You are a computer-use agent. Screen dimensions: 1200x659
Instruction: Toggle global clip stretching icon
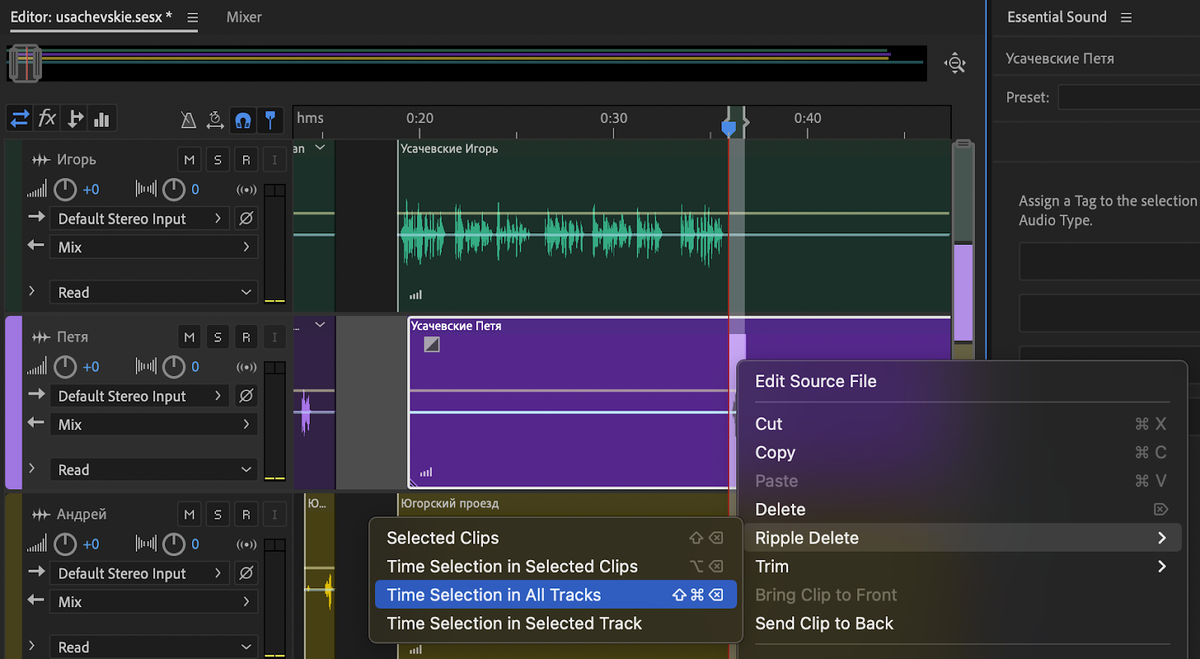215,120
